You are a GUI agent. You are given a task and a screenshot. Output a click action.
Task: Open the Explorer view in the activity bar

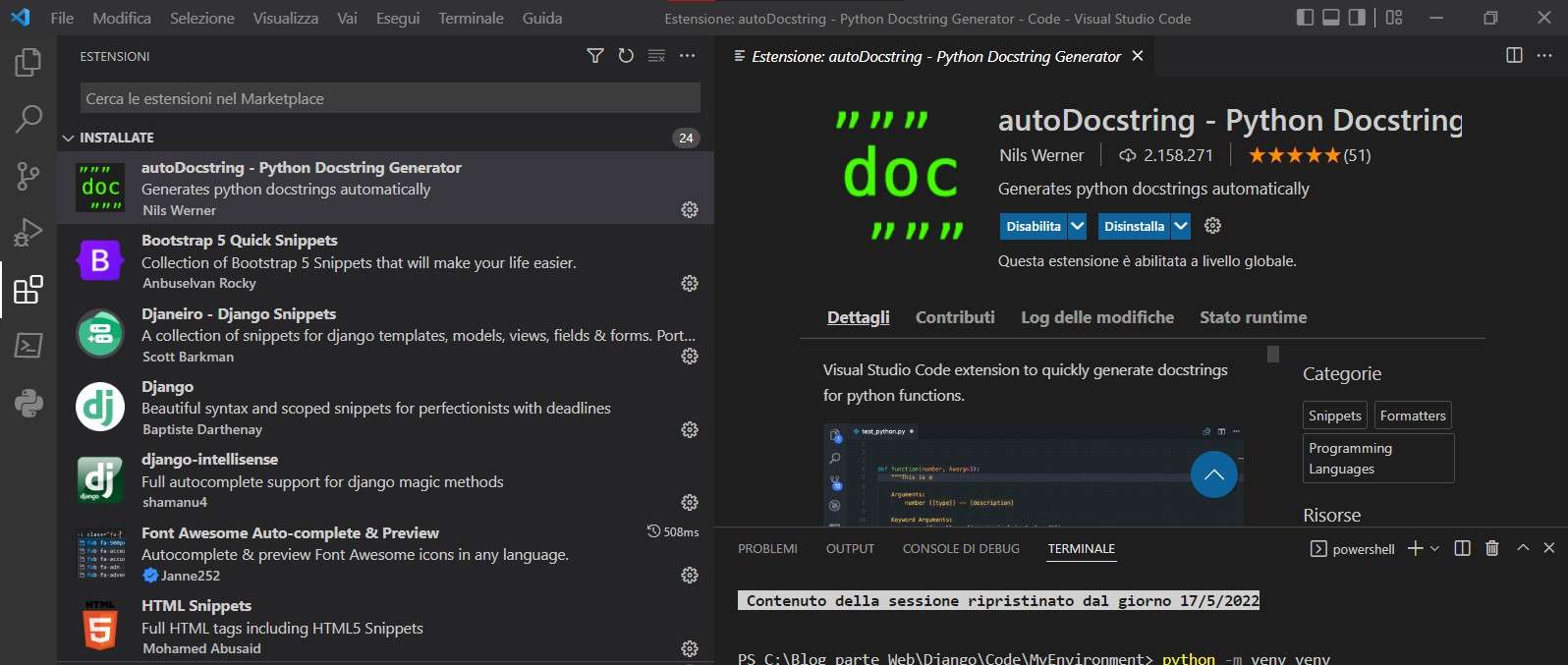[x=28, y=63]
